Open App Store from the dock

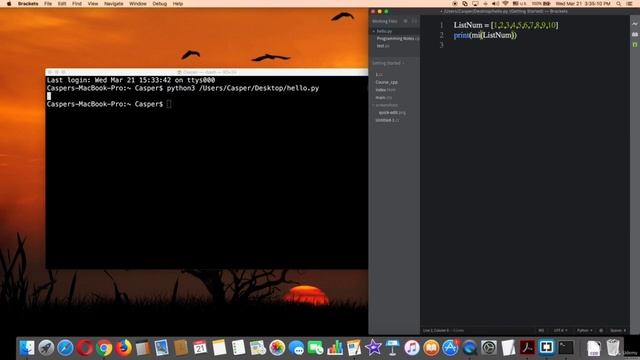click(450, 348)
